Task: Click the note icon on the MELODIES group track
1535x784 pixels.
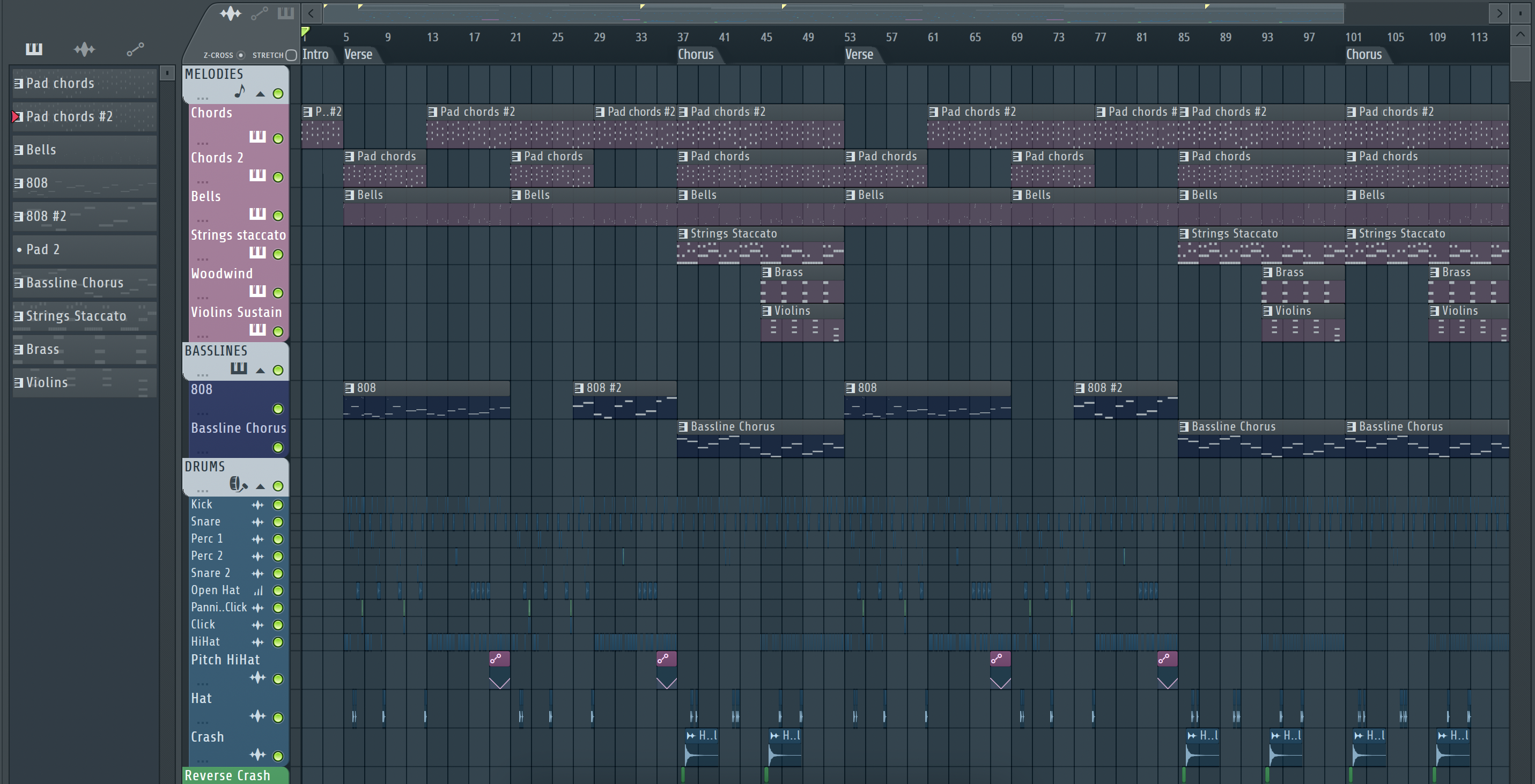Action: 240,91
